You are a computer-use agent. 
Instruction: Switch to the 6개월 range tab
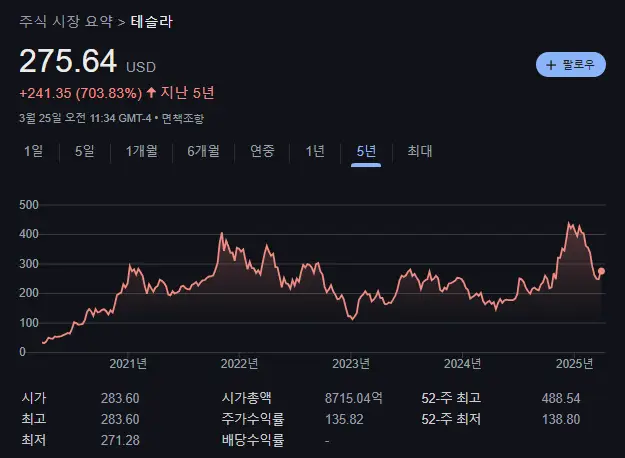203,151
